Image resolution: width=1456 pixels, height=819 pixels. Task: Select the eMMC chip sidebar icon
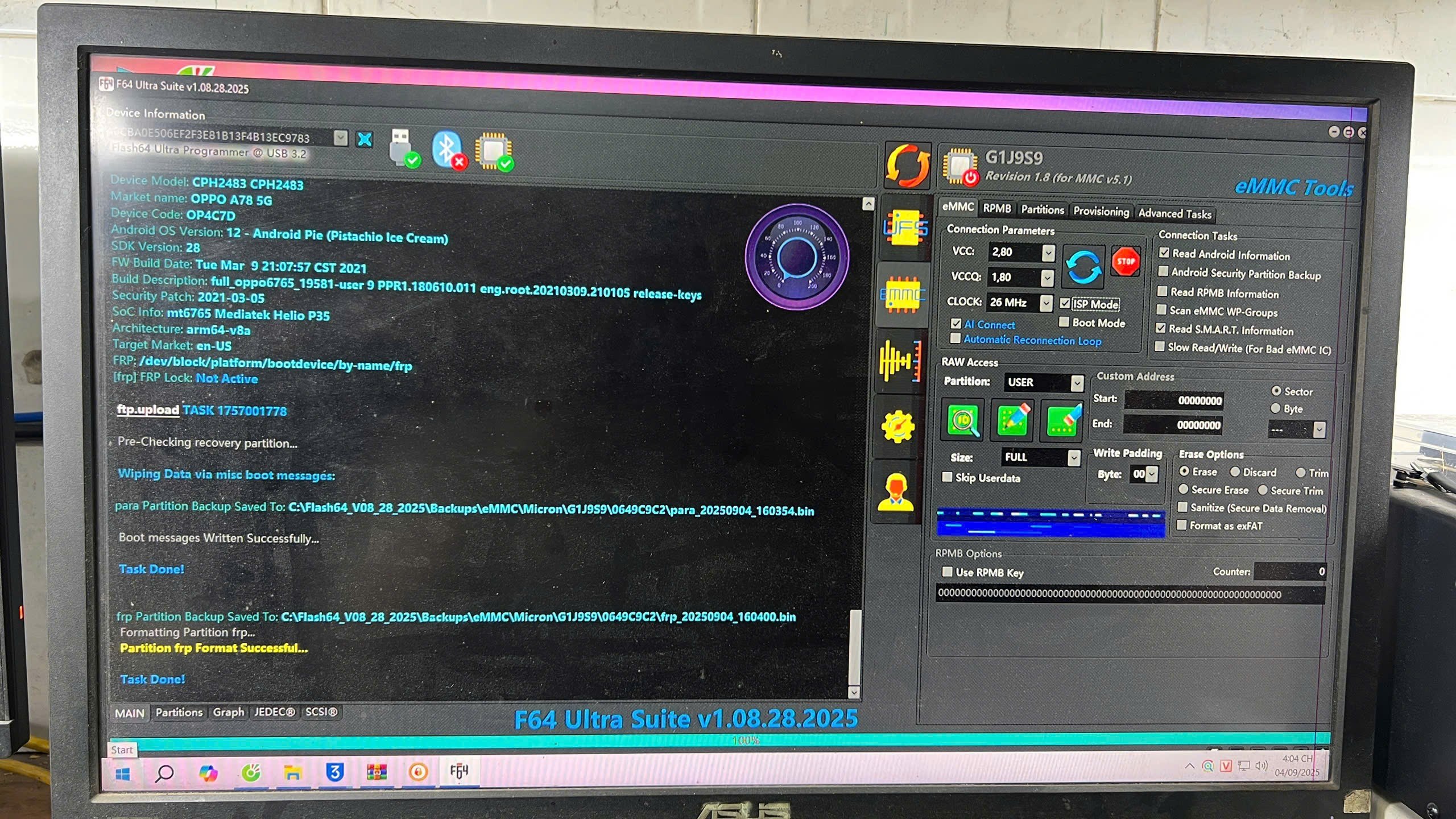902,295
